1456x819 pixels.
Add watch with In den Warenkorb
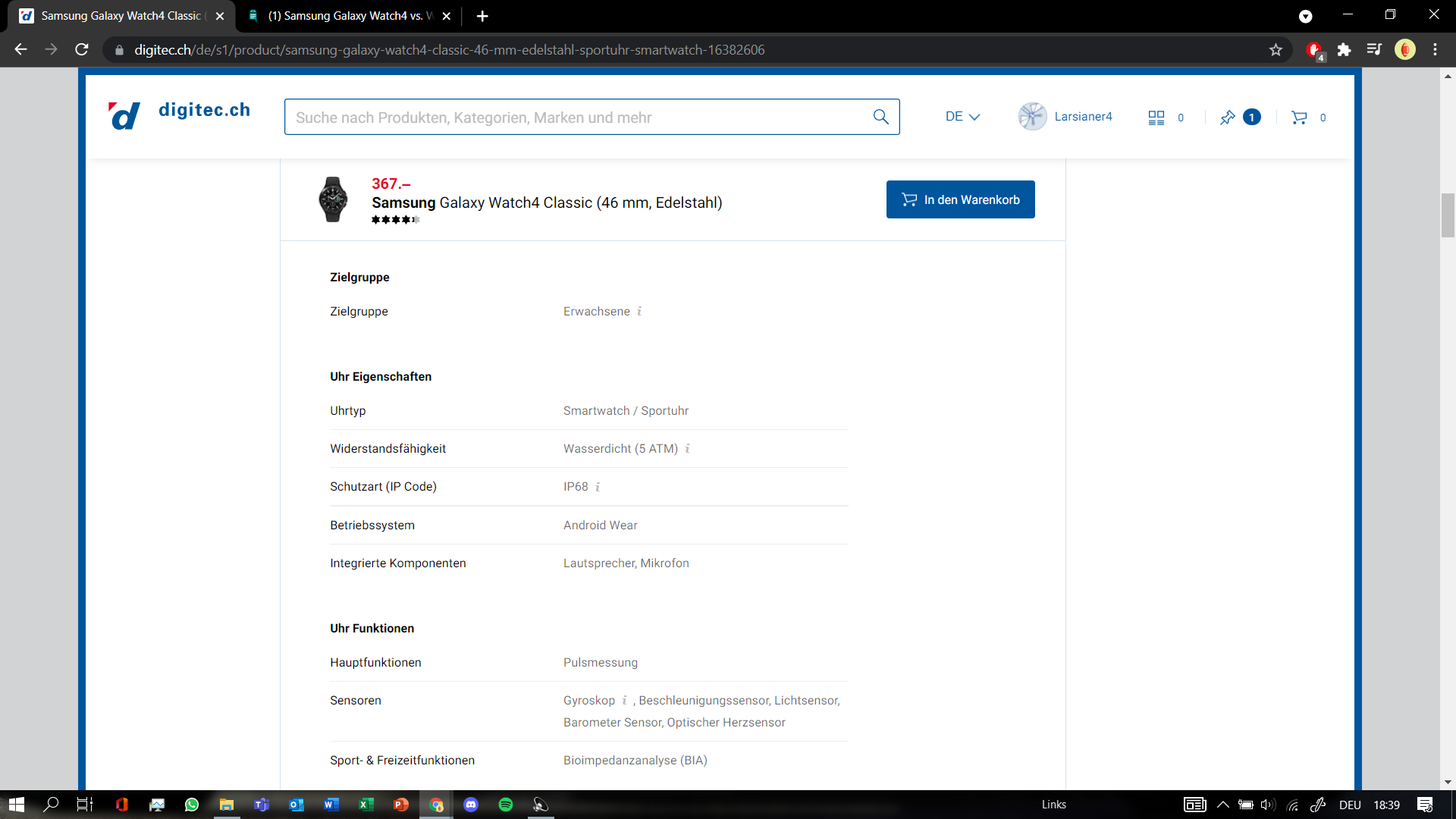[960, 199]
